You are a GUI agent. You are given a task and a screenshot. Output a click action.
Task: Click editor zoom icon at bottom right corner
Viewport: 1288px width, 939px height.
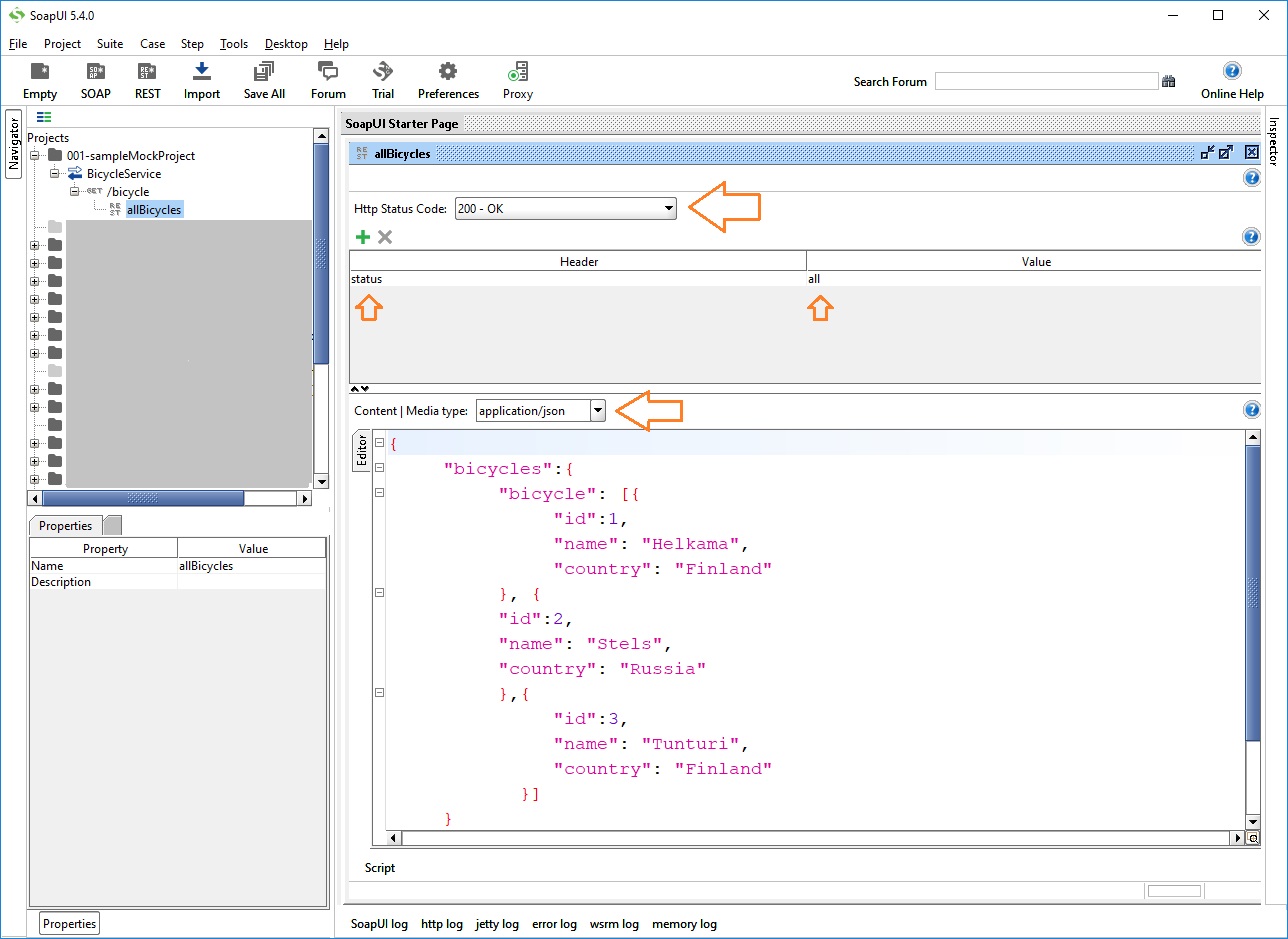pos(1253,839)
